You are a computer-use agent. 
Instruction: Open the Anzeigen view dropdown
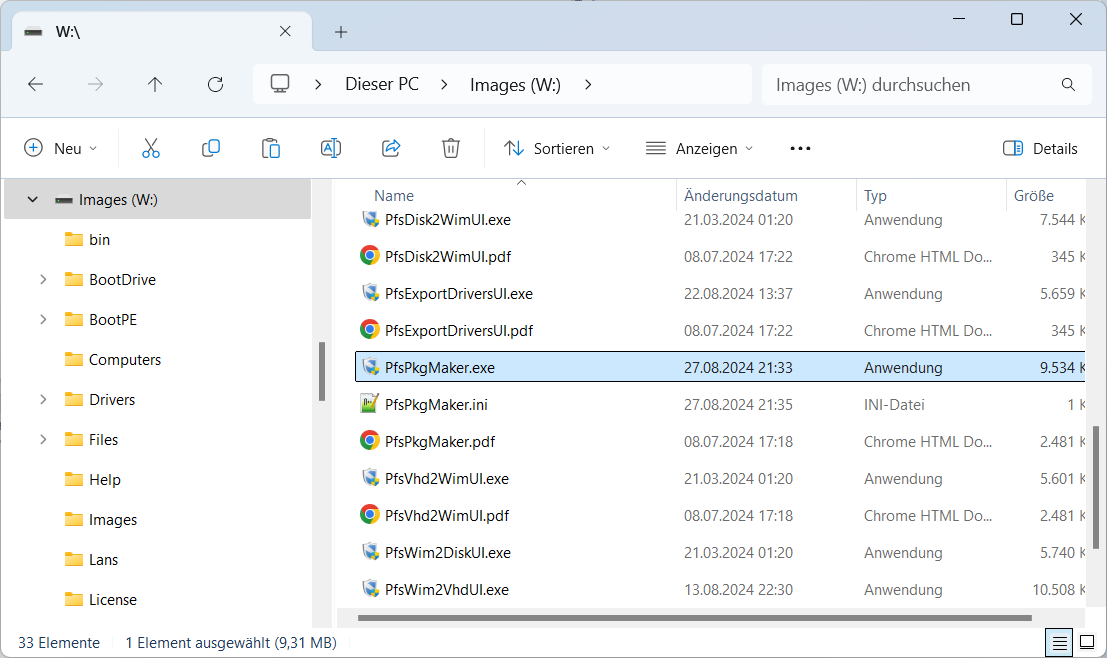tap(699, 148)
